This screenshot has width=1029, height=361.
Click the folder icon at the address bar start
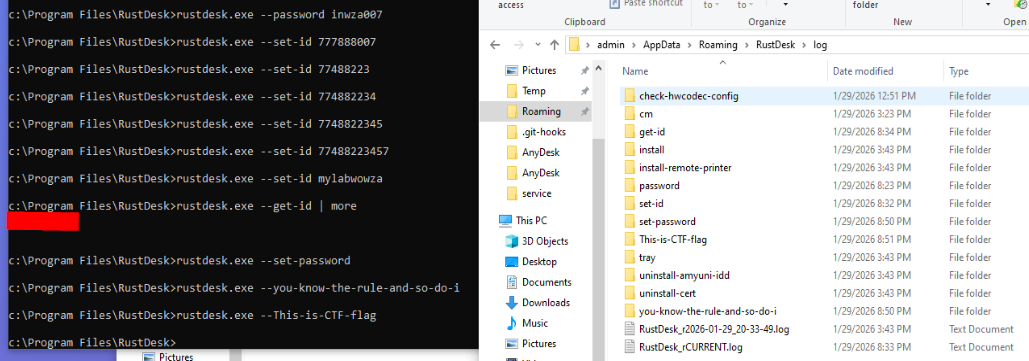pos(574,45)
